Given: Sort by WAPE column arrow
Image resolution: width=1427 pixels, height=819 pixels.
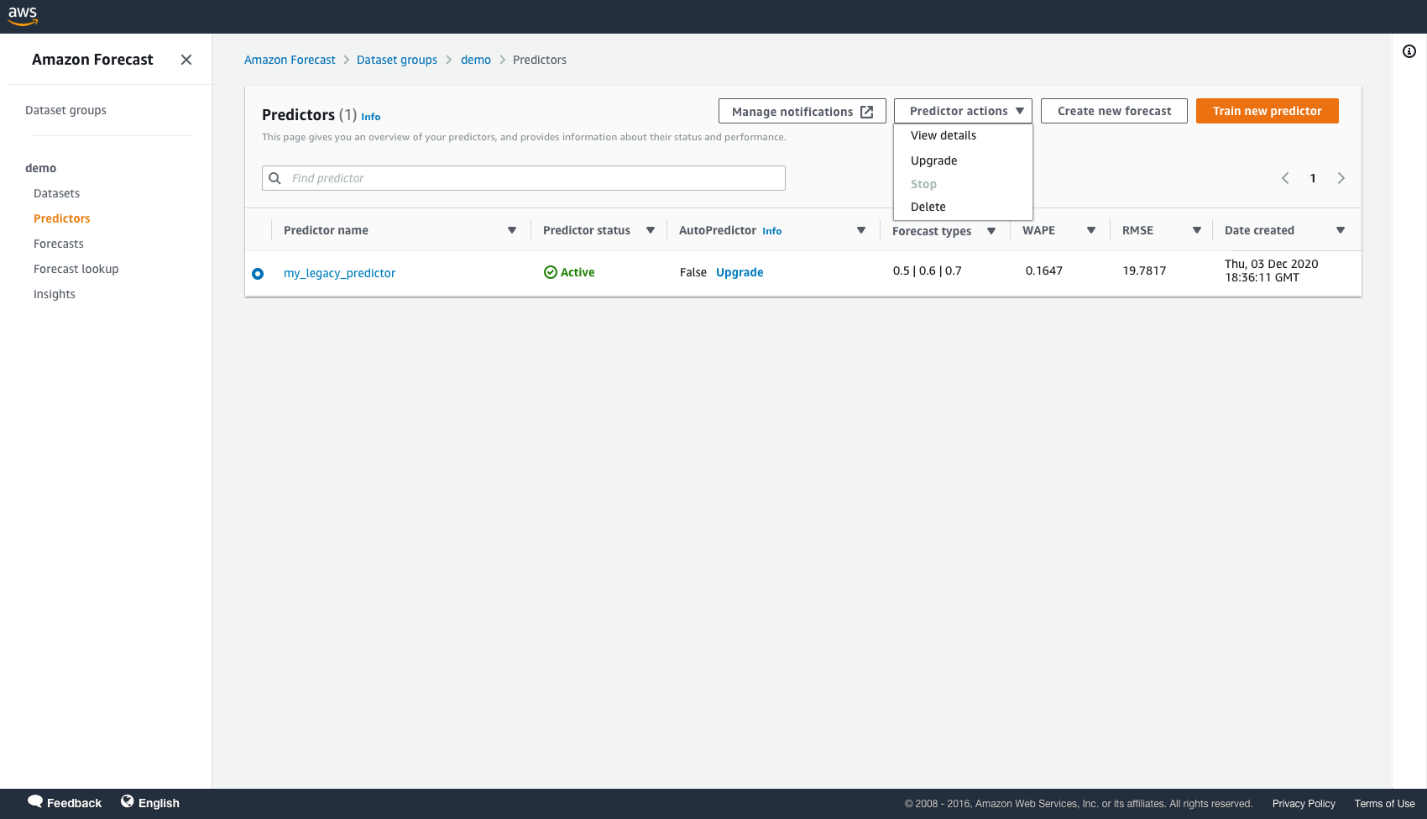Looking at the screenshot, I should pos(1091,231).
